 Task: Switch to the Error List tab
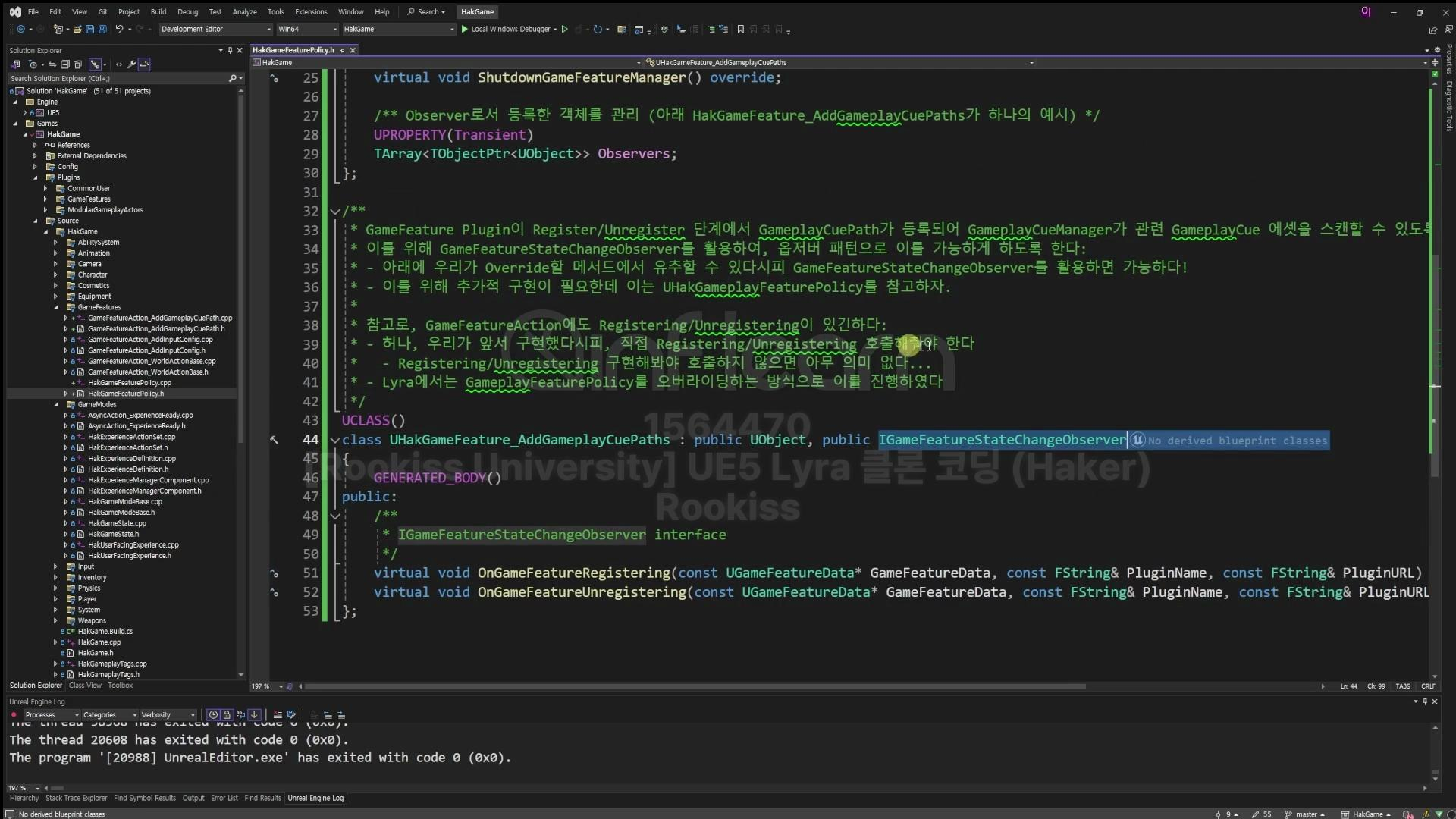coord(224,798)
